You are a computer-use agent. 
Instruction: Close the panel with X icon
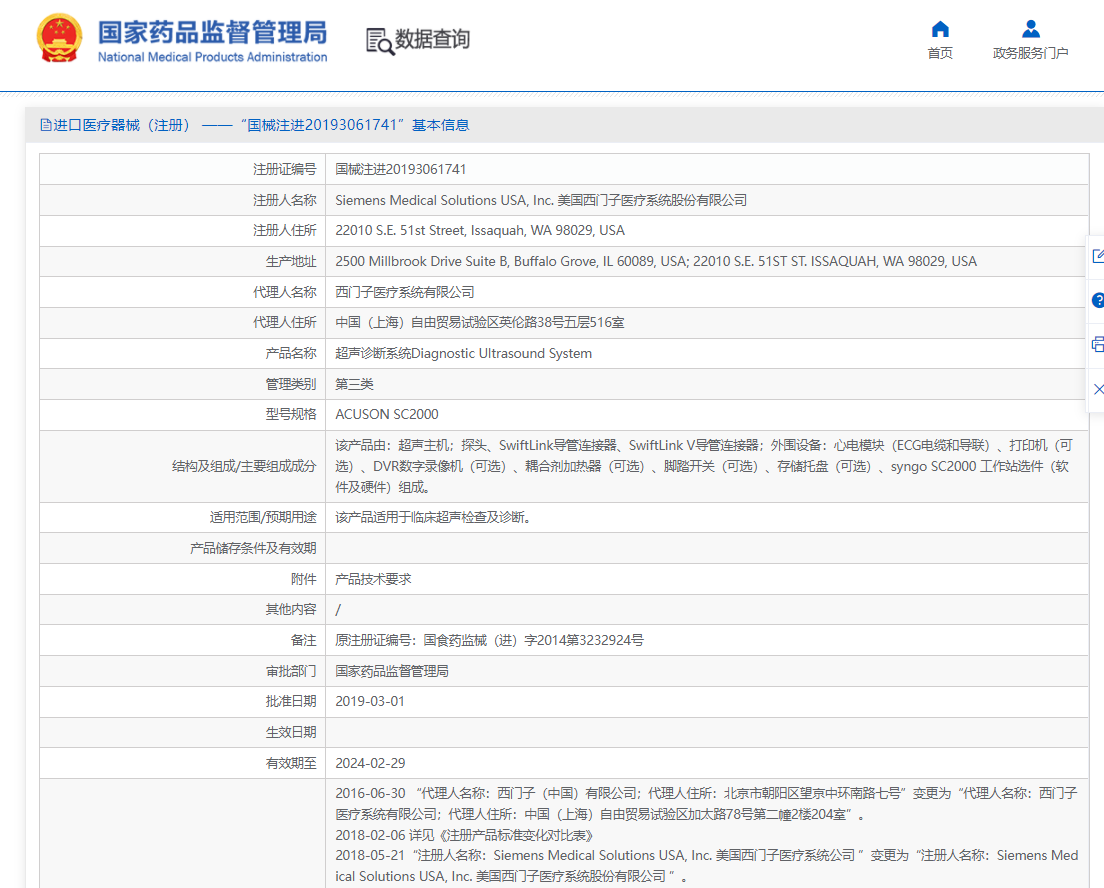(1098, 389)
